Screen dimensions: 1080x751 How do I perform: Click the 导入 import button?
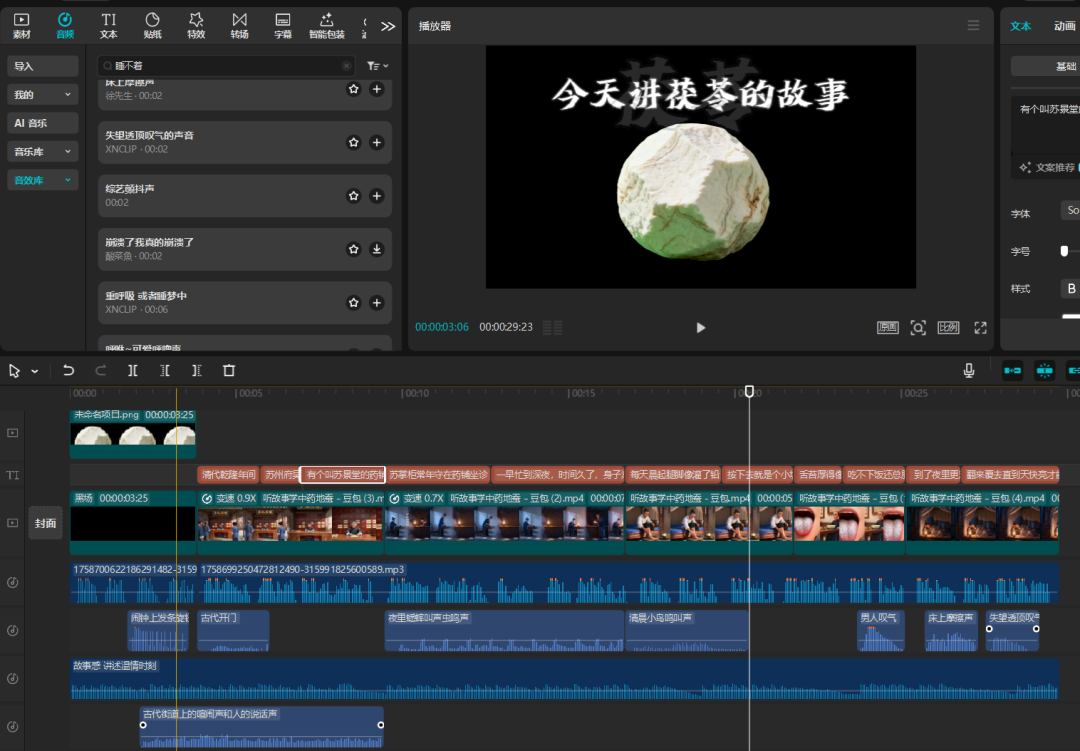point(45,65)
